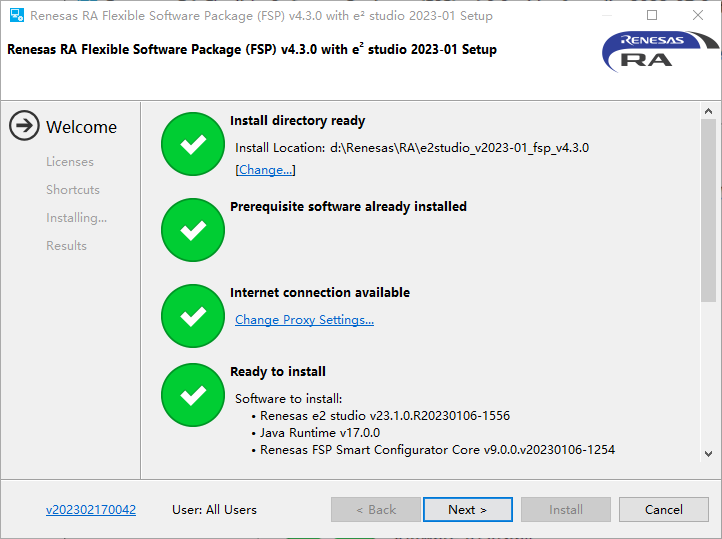The image size is (722, 539).
Task: Select the Licenses step in sidebar
Action: coord(70,162)
